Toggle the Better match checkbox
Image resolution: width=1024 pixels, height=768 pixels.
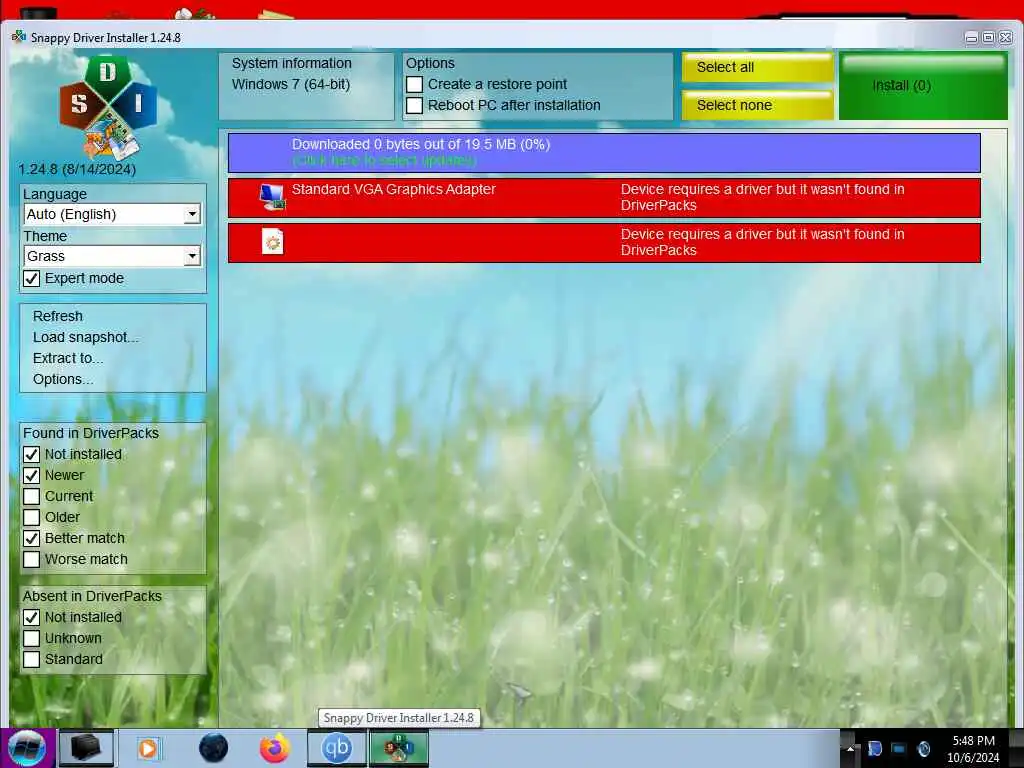(31, 538)
